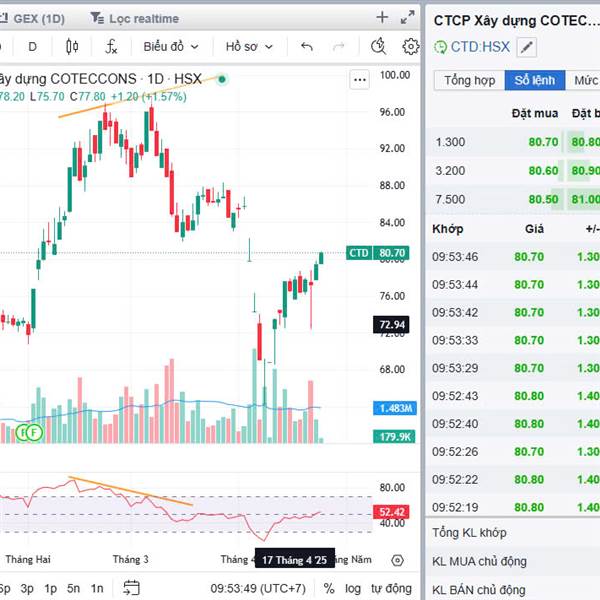Screen dimensions: 600x600
Task: Select the 1p date range
Action: pyautogui.click(x=51, y=588)
